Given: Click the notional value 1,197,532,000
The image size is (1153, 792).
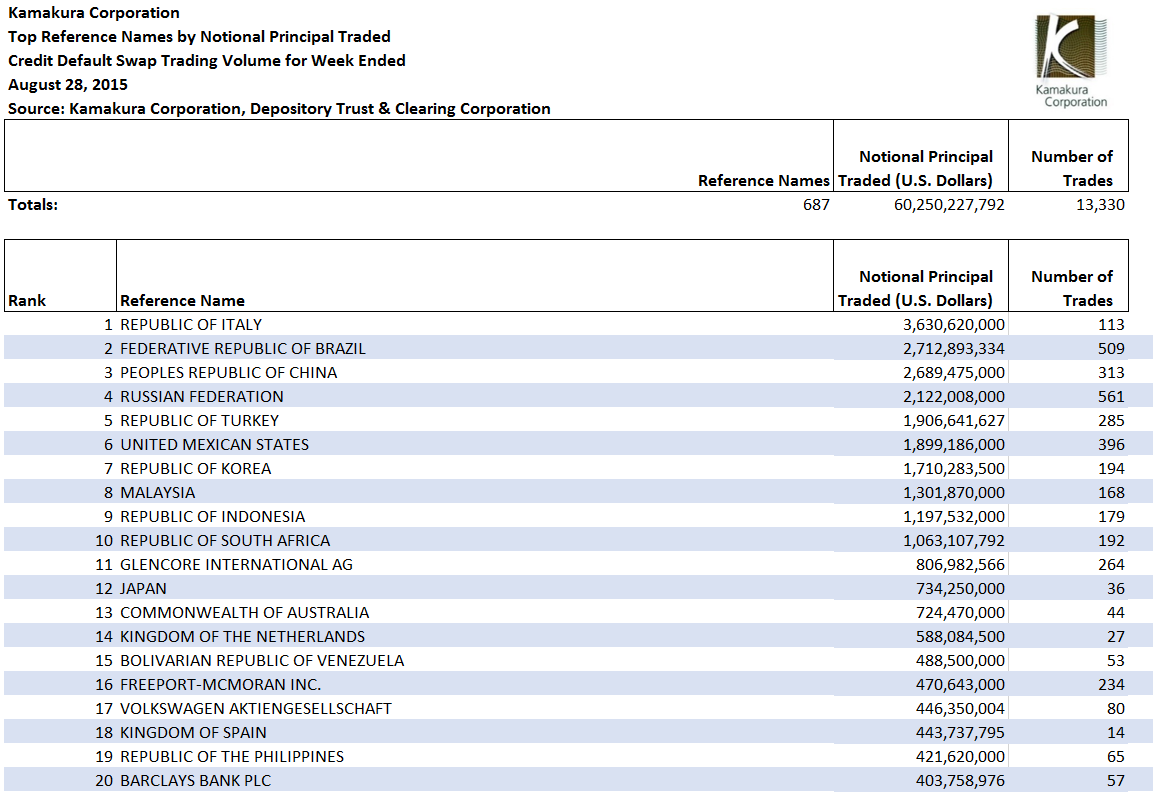Looking at the screenshot, I should pyautogui.click(x=954, y=517).
